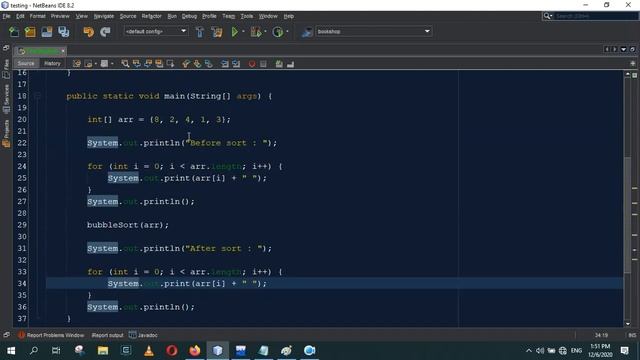Go back in editor navigation history
The image size is (640, 360).
pos(88,64)
